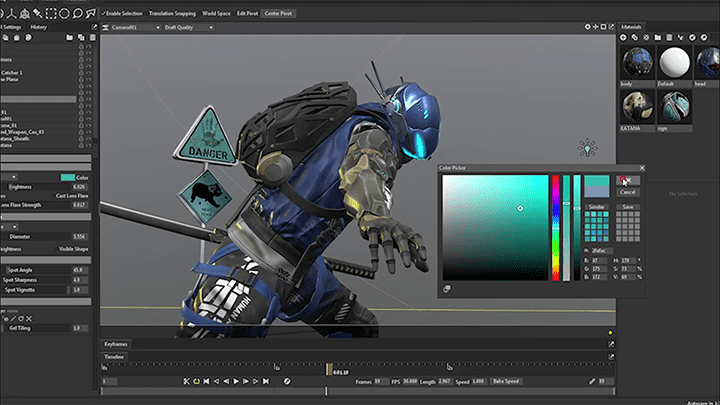Click the Similar button in Color Picker
This screenshot has height=405, width=720.
pos(596,207)
